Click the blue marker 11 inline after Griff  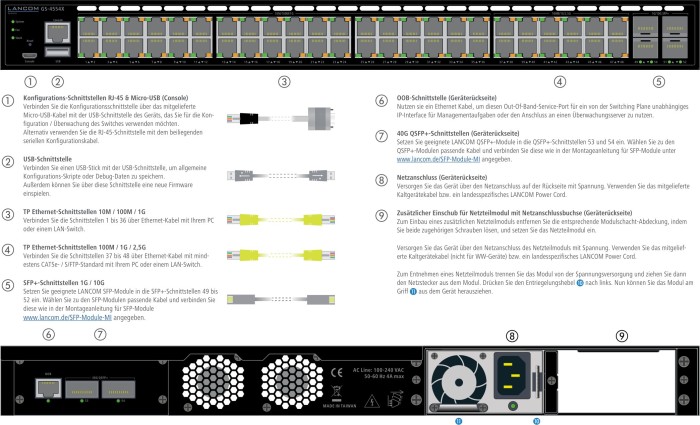point(413,292)
